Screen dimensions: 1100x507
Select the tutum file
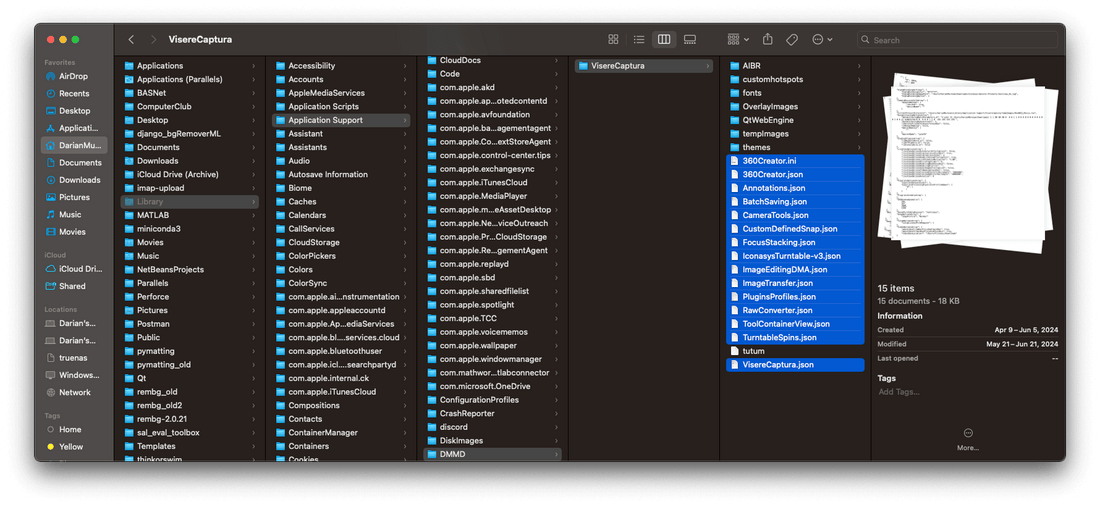click(796, 351)
